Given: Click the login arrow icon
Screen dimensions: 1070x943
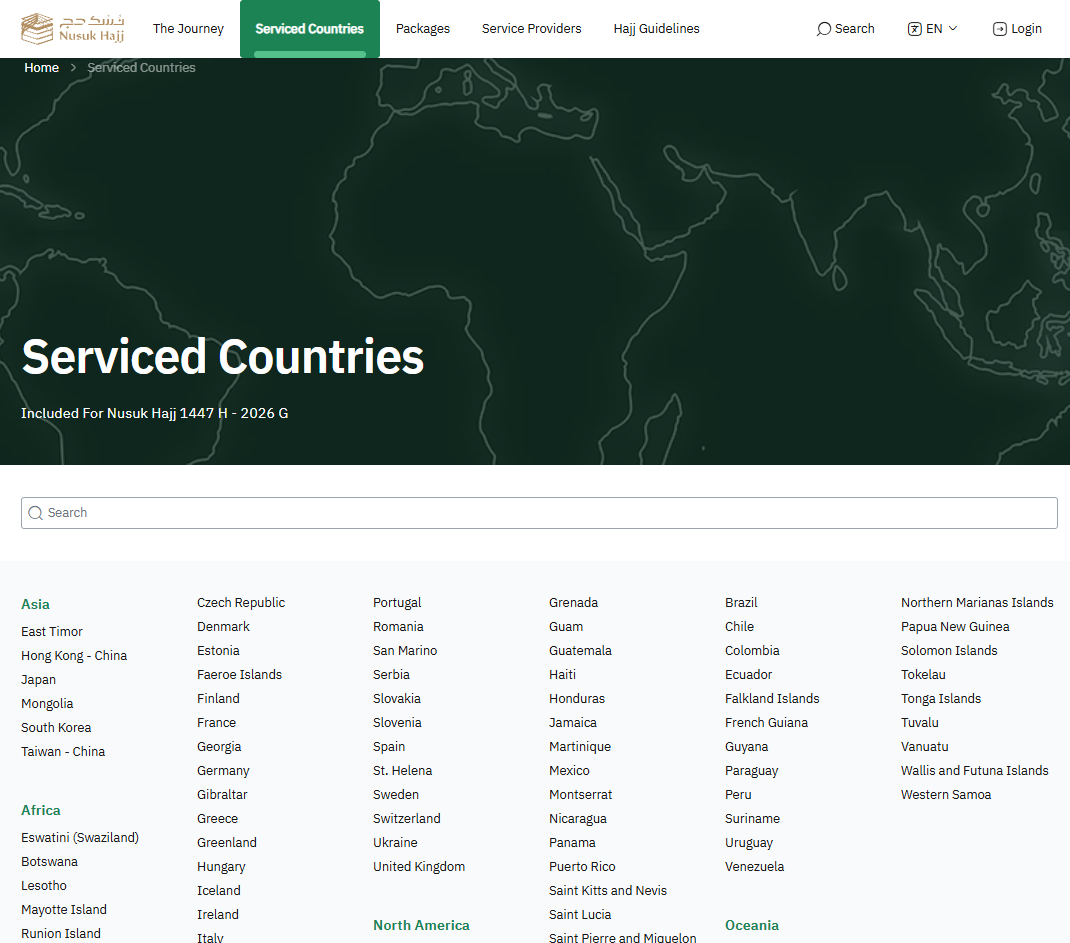Looking at the screenshot, I should (999, 29).
